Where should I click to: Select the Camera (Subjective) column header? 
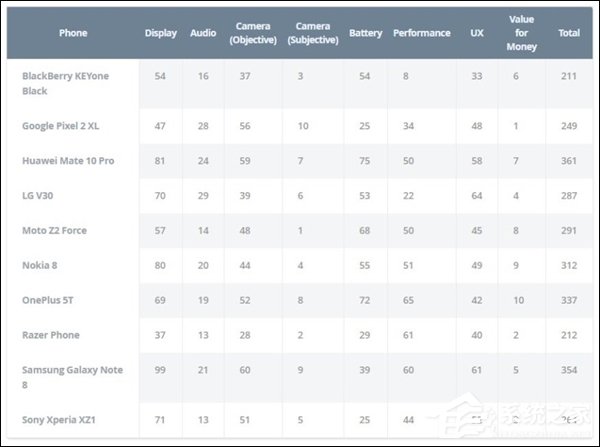click(x=313, y=33)
